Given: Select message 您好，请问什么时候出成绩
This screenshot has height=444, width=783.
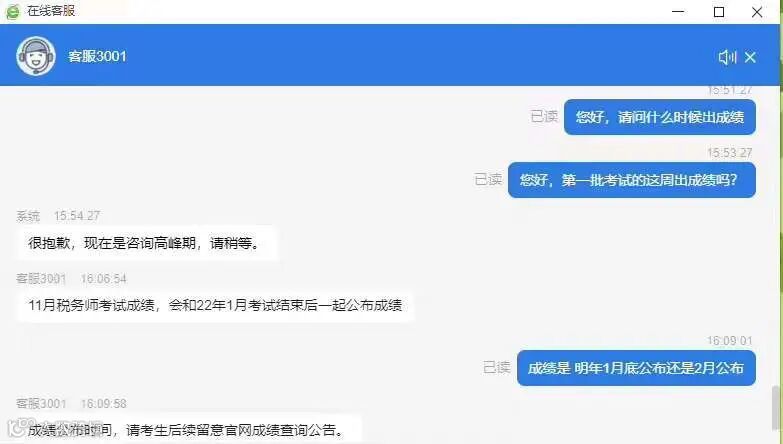Looking at the screenshot, I should [660, 117].
